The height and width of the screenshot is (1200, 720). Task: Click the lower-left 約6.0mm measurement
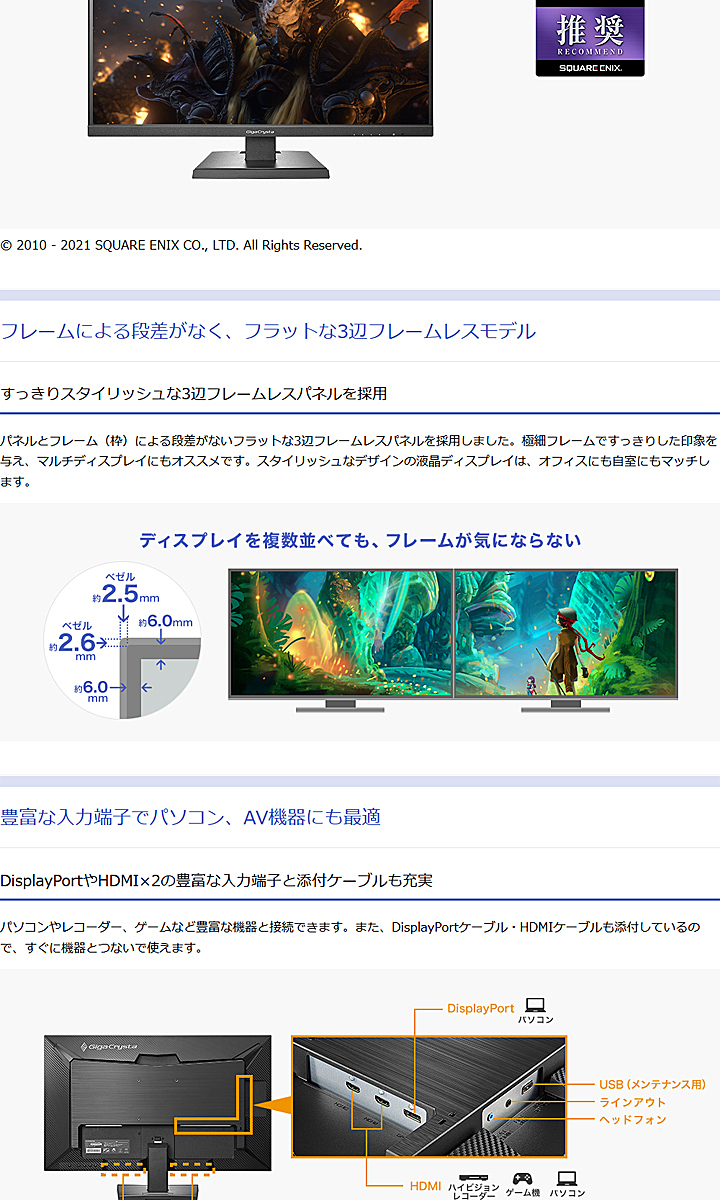tap(92, 691)
